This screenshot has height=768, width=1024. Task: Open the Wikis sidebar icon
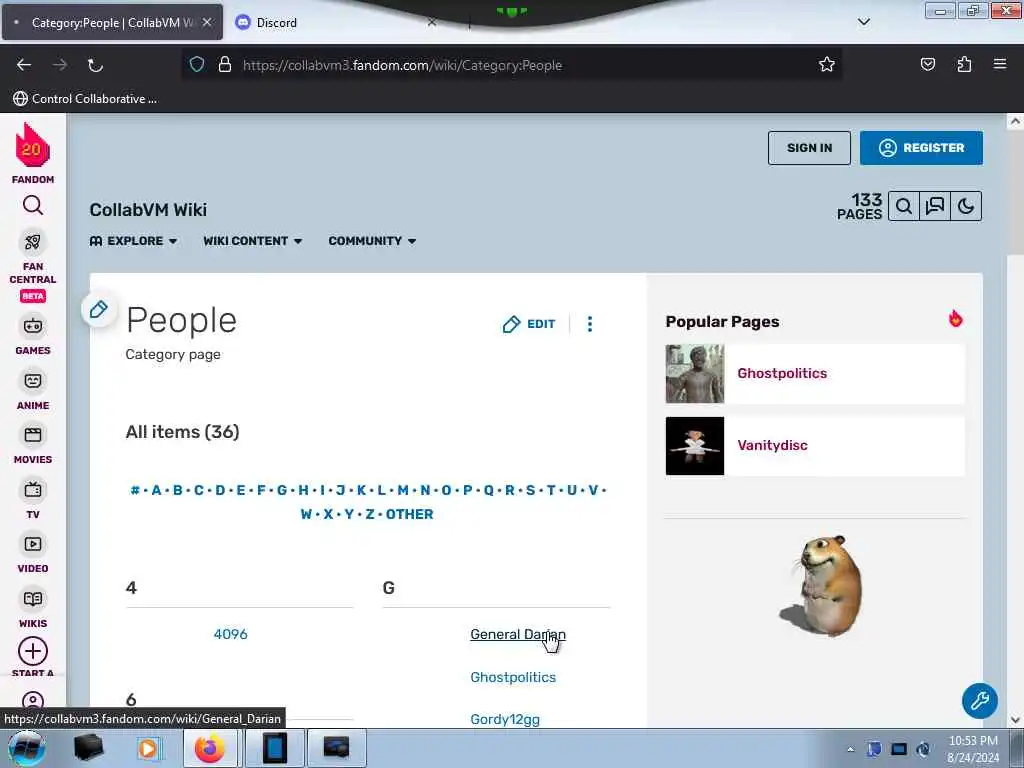click(33, 599)
